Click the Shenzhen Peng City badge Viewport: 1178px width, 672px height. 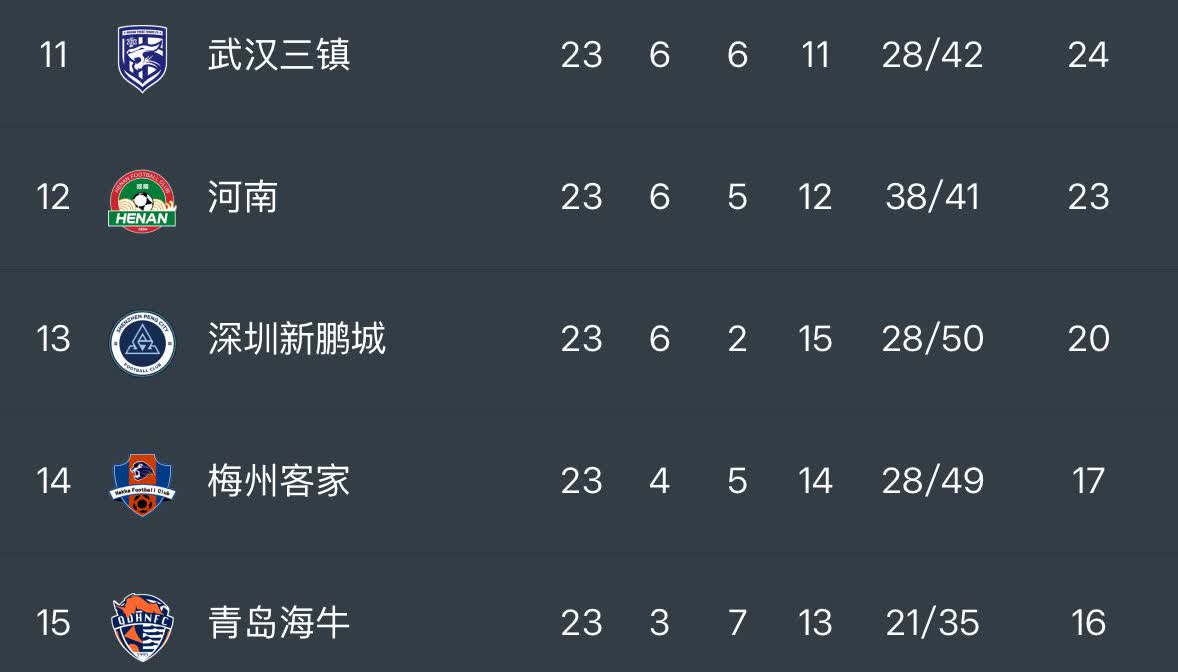pyautogui.click(x=142, y=341)
